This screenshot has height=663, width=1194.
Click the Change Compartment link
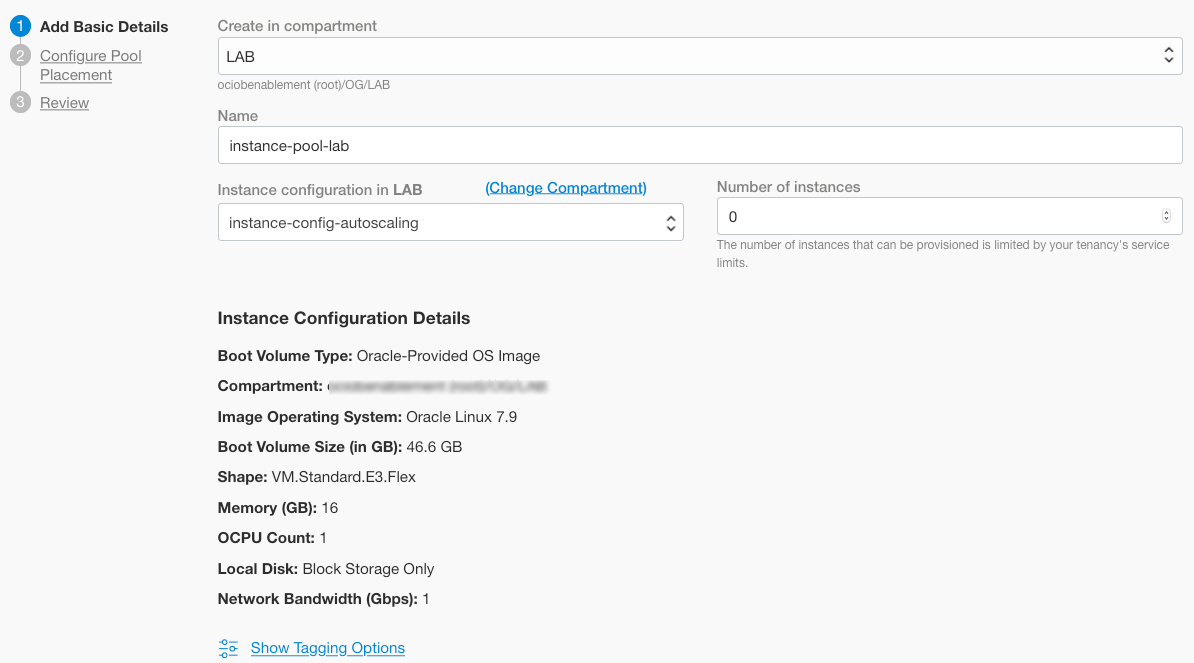[566, 188]
